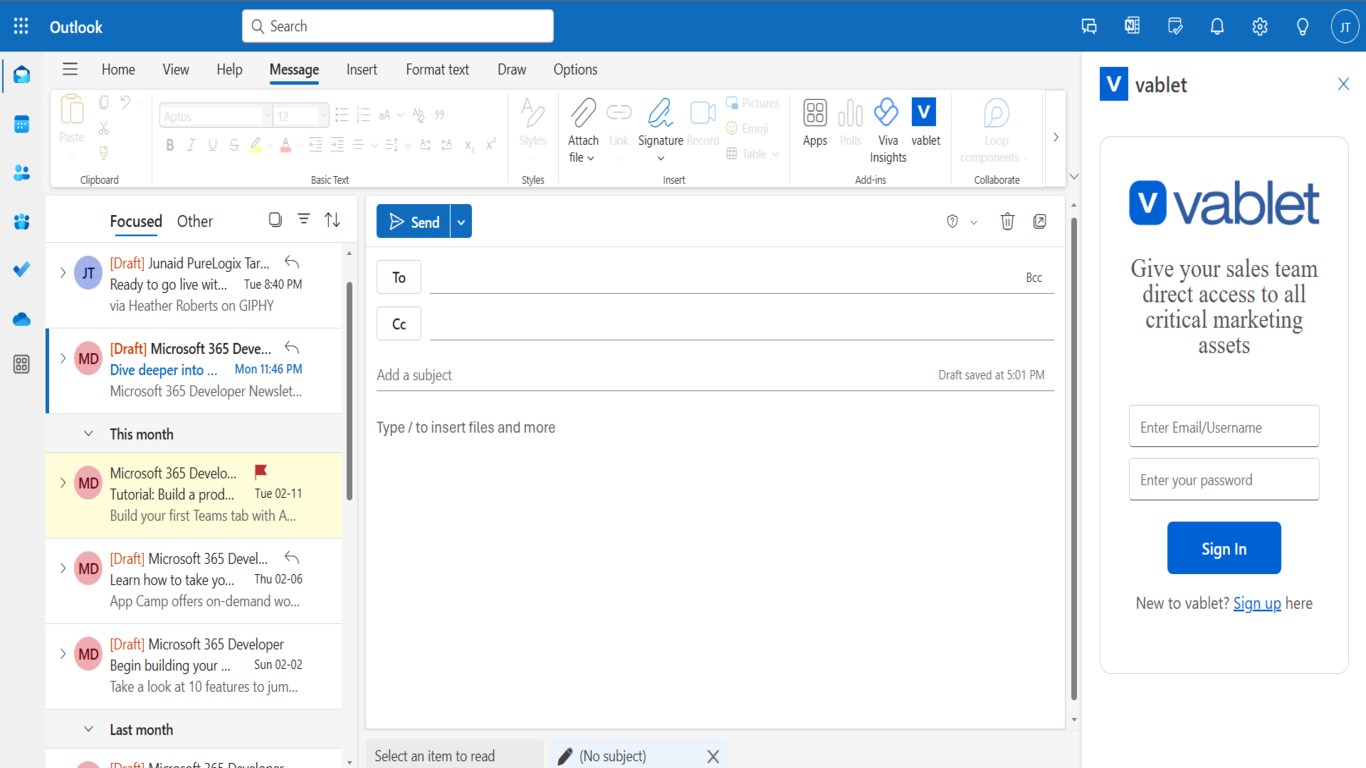Viewport: 1366px width, 768px height.
Task: Open the Format text ribbon tab
Action: pyautogui.click(x=437, y=69)
